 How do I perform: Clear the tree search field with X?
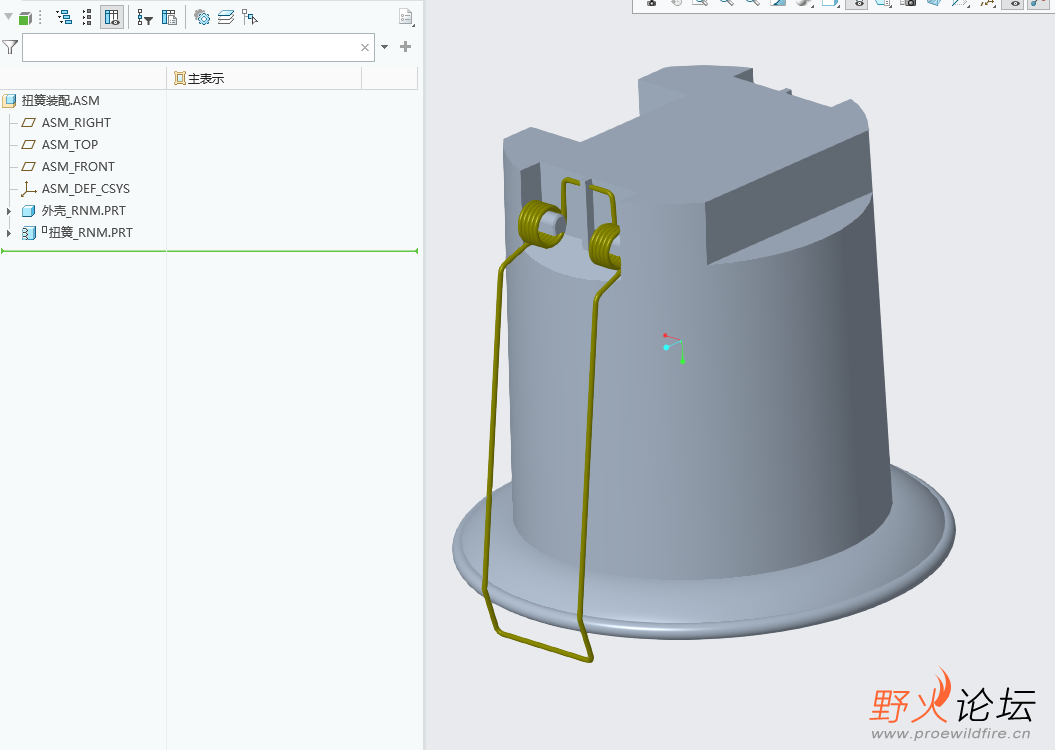pos(365,47)
